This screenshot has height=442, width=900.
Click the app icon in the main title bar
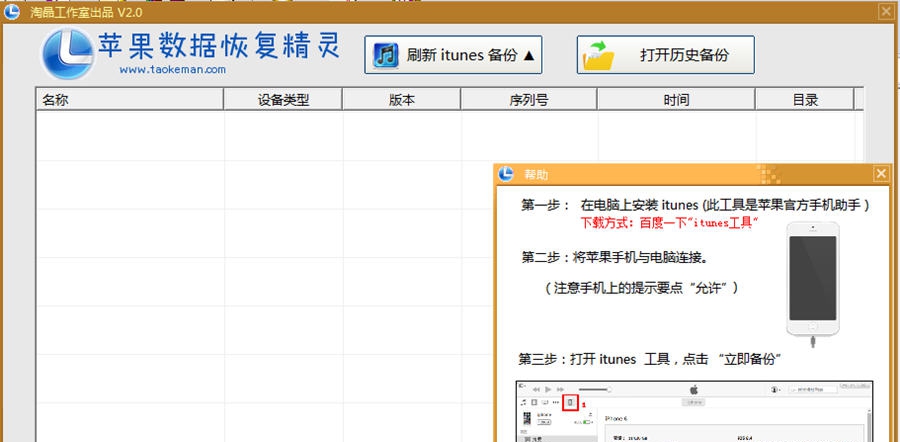[12, 11]
